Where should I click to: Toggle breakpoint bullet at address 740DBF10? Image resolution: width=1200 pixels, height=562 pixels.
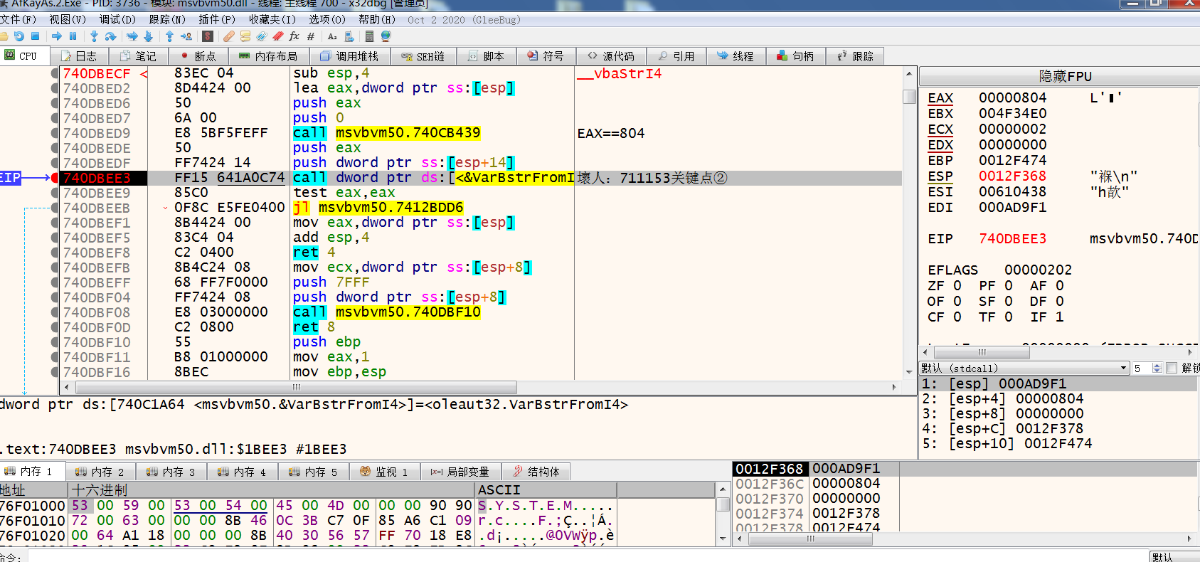point(55,342)
